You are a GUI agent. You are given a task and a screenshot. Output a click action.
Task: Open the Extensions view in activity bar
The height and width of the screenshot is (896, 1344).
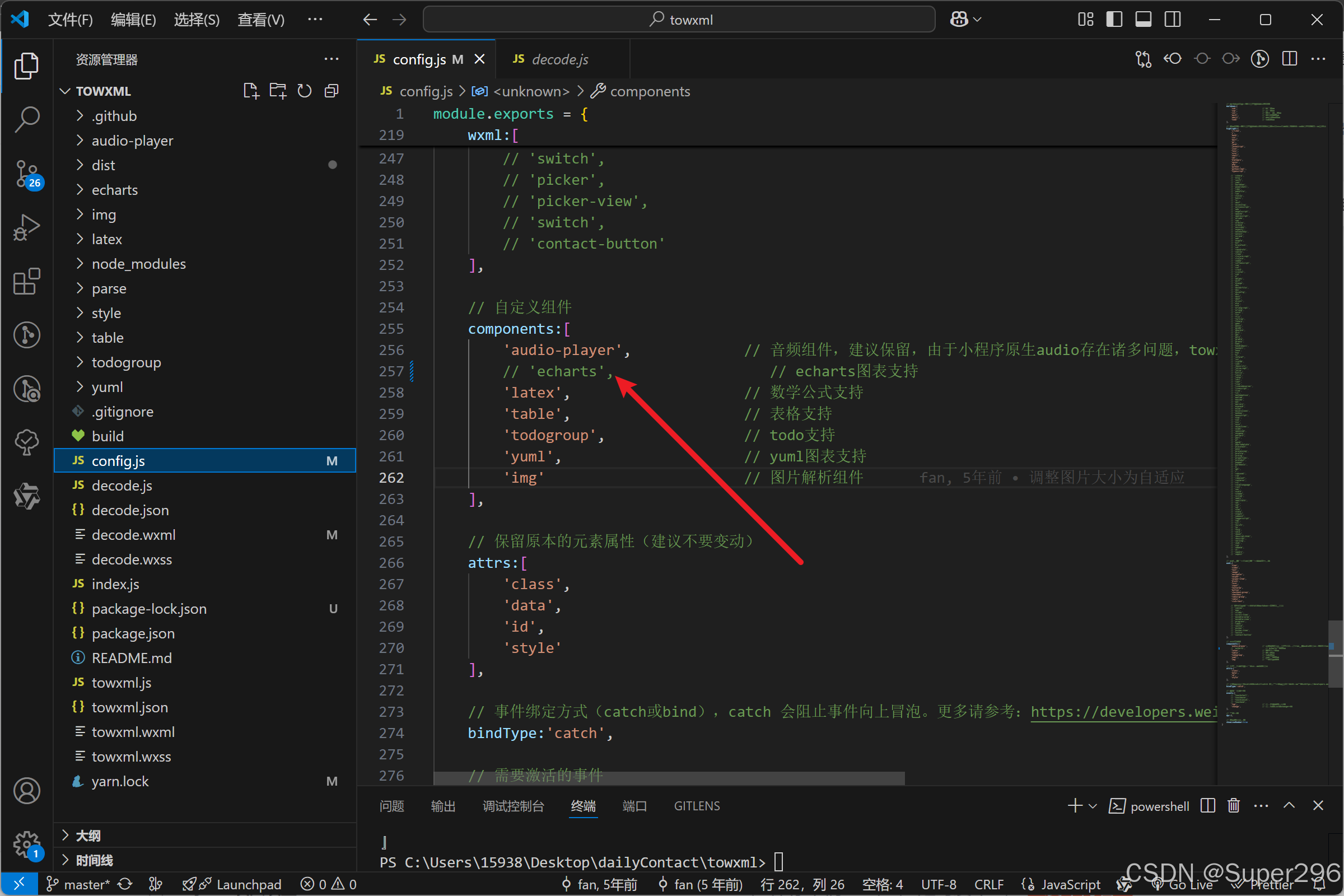[26, 281]
